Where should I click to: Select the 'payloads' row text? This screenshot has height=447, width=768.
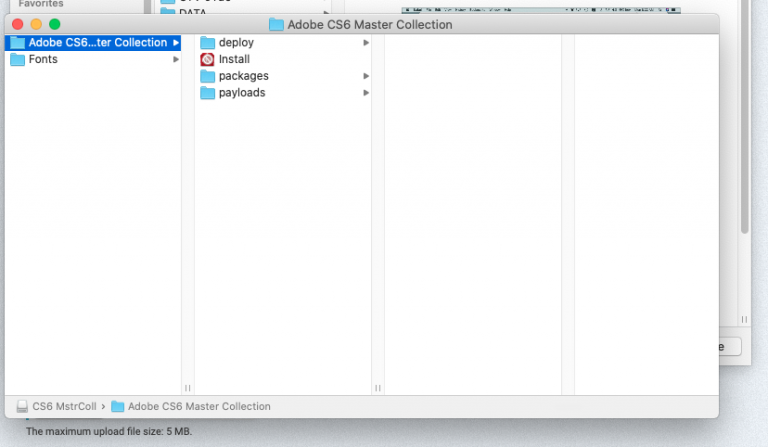pos(242,93)
